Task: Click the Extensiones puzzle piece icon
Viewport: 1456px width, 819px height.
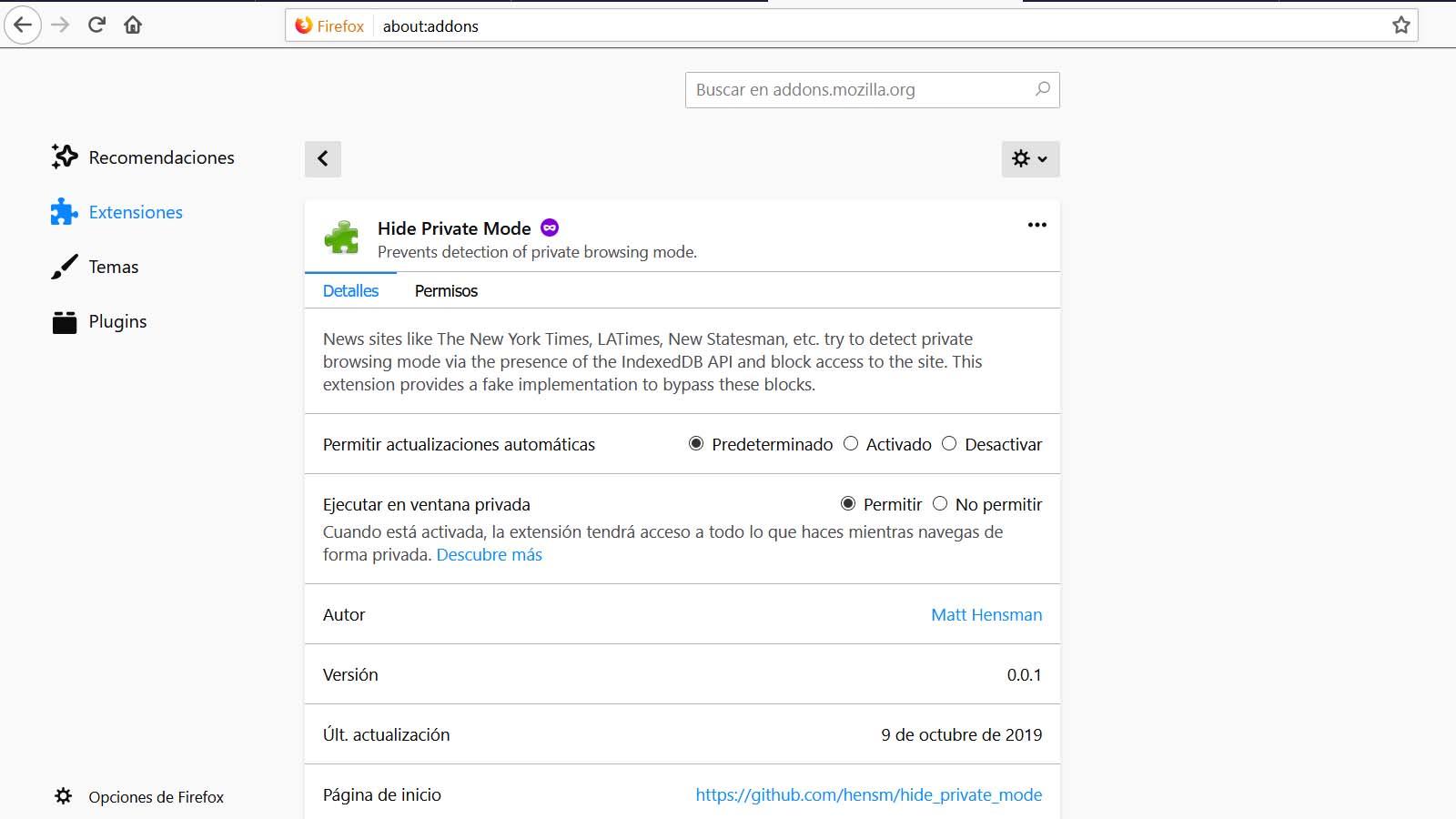Action: click(x=65, y=212)
